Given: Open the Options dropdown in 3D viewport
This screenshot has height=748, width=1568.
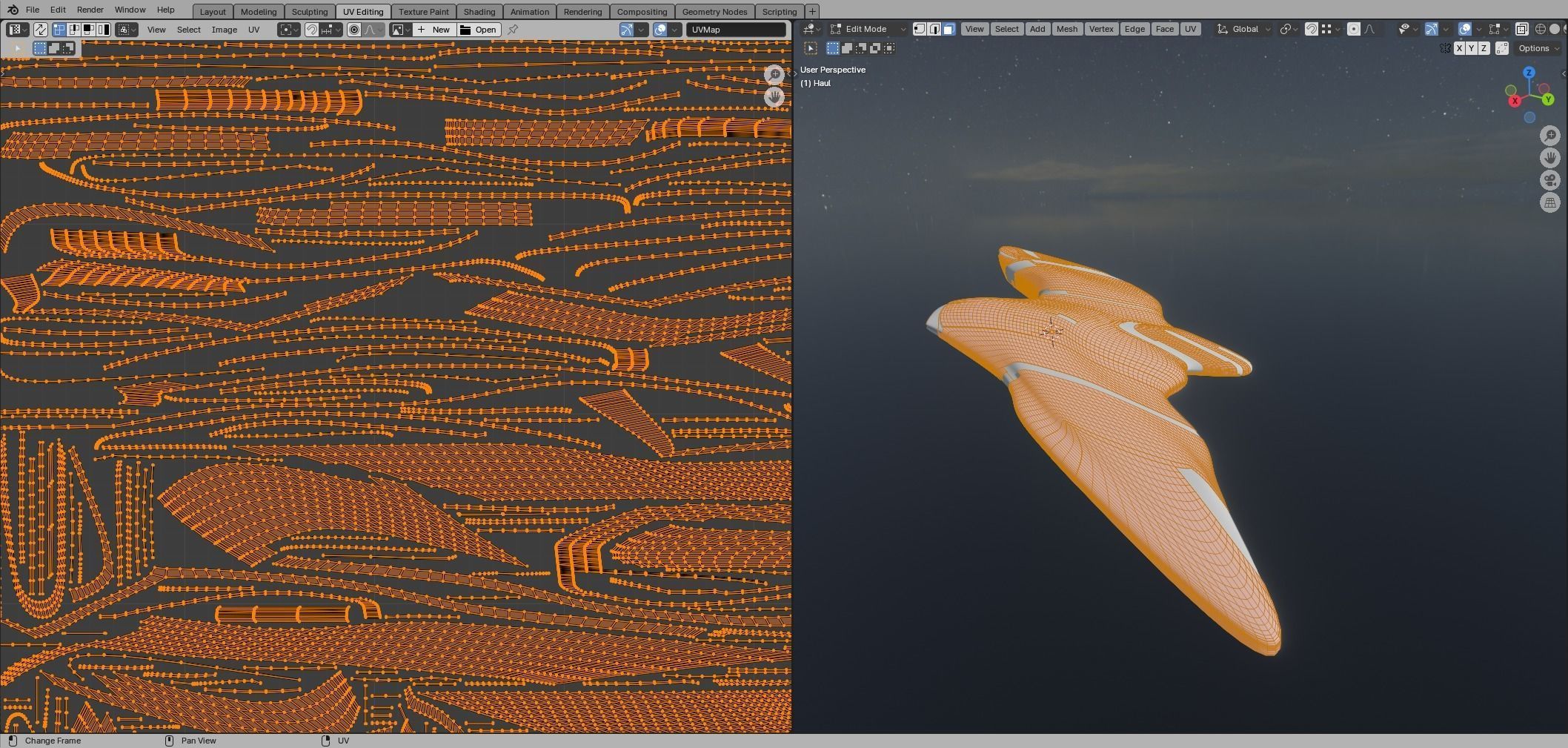Looking at the screenshot, I should [x=1538, y=48].
